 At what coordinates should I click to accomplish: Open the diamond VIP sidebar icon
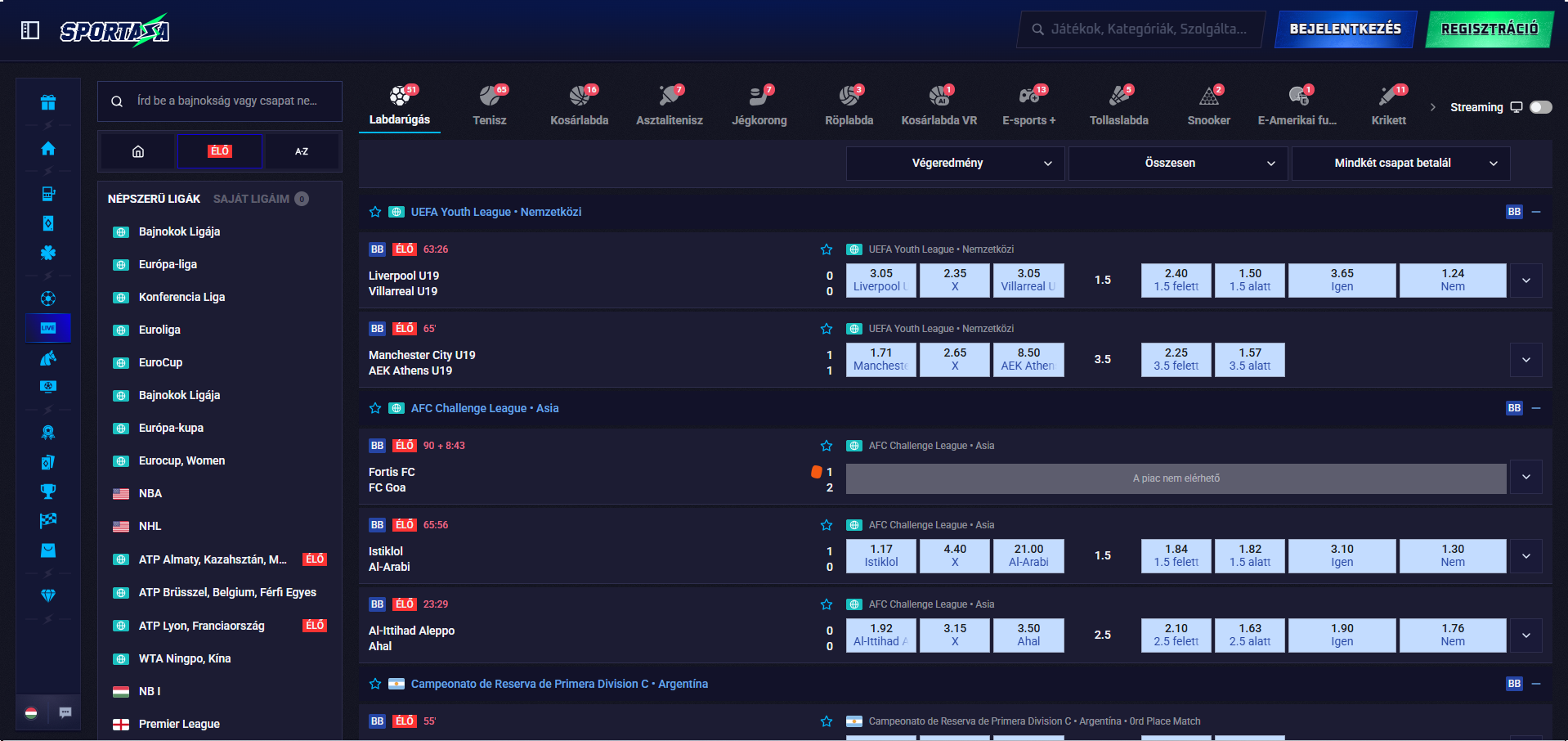click(x=48, y=595)
